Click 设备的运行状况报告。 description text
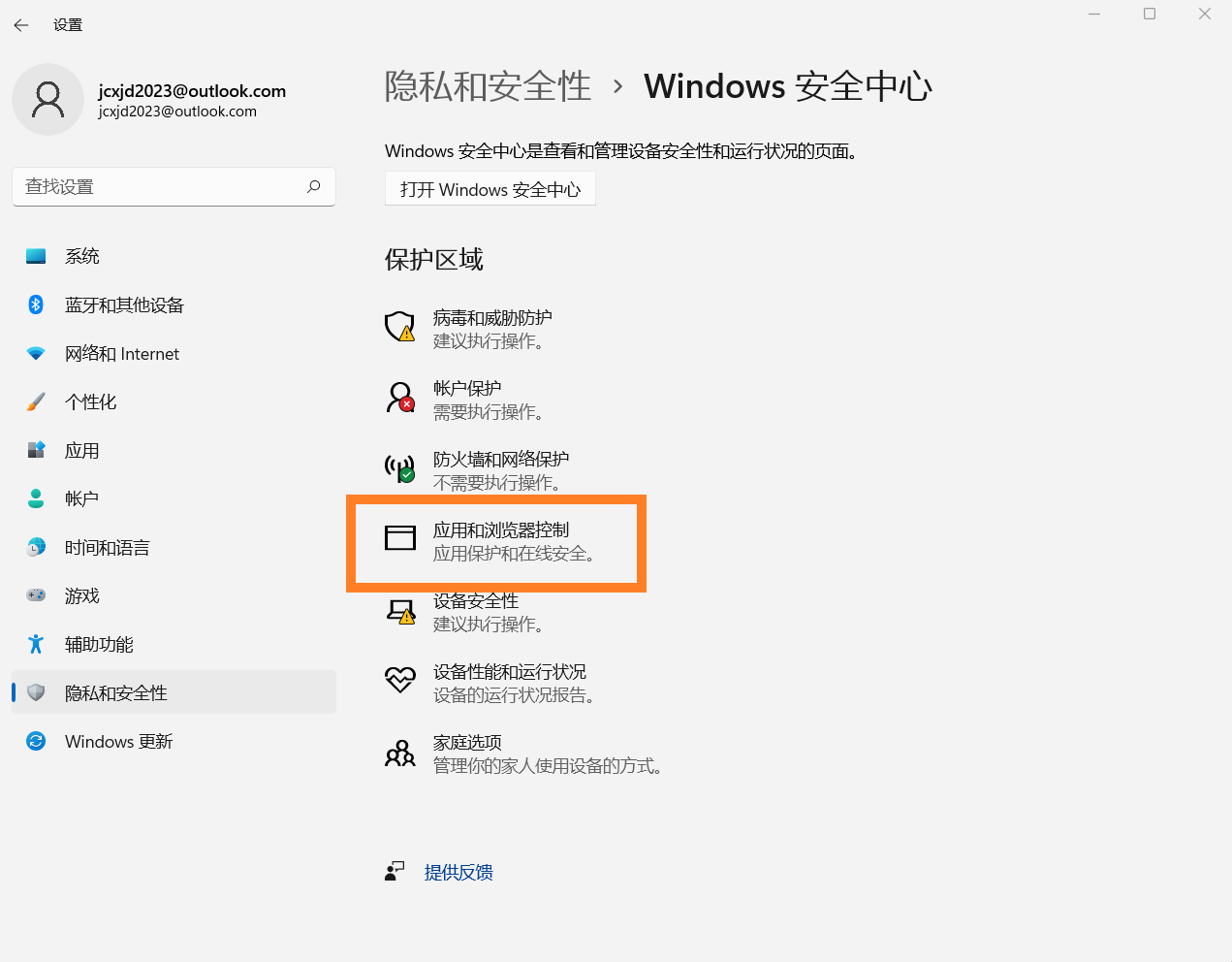Image resolution: width=1232 pixels, height=962 pixels. coord(515,695)
